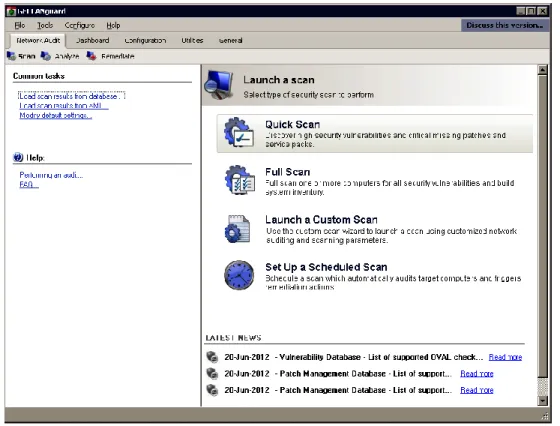The image size is (560, 426).
Task: Open the Tools menu
Action: pos(45,25)
